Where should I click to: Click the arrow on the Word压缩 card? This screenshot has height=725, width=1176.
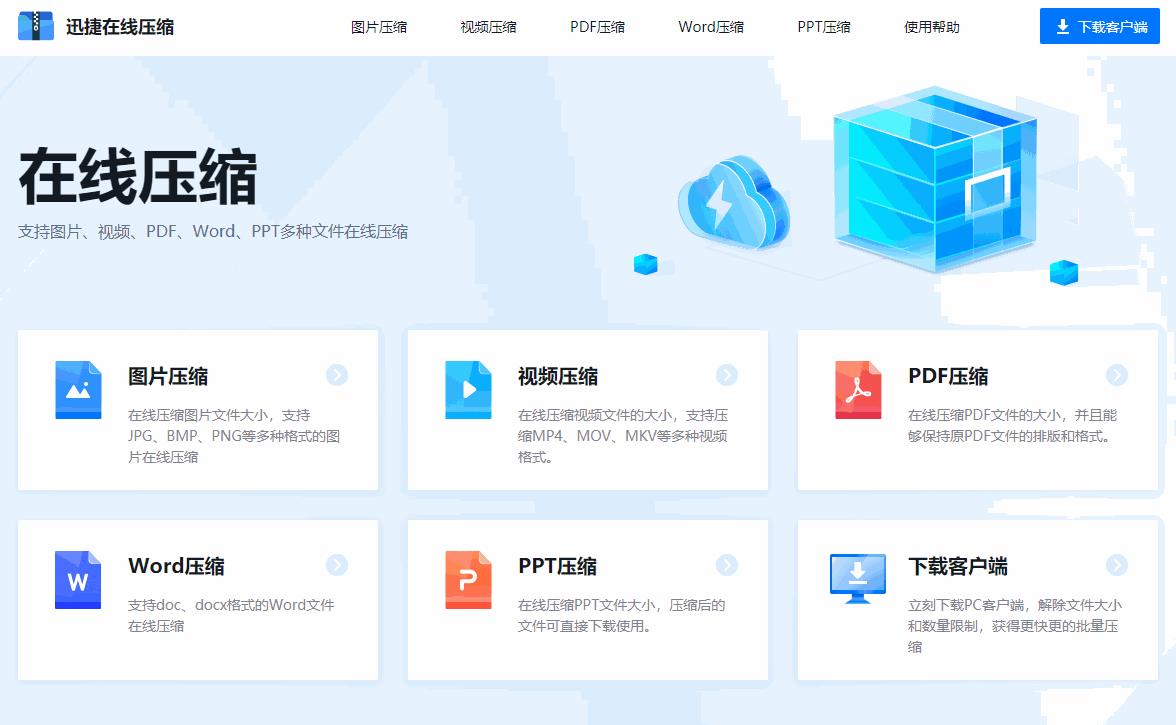[x=337, y=565]
